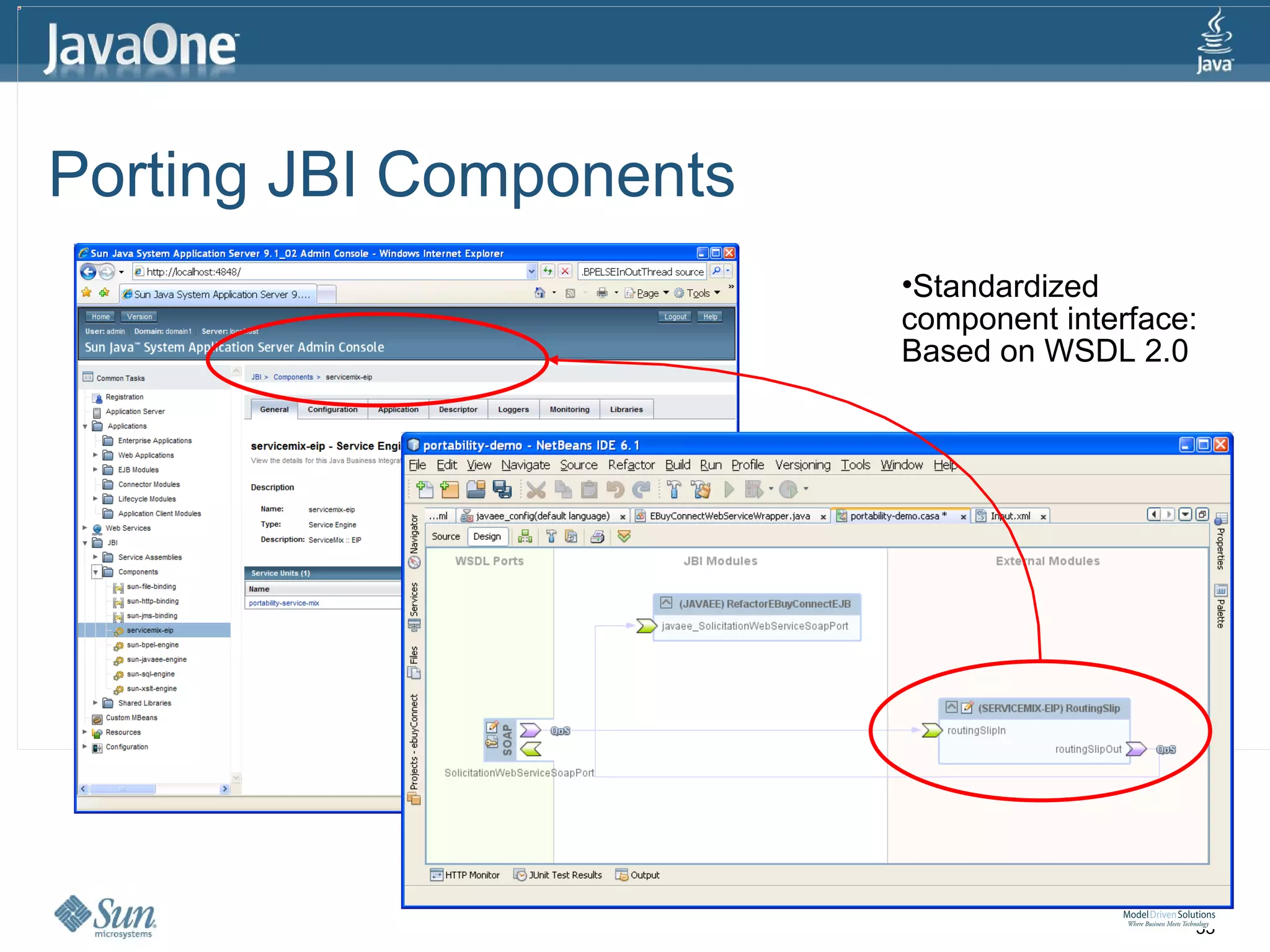1270x952 pixels.
Task: Click the IE Home house icon
Action: click(540, 293)
